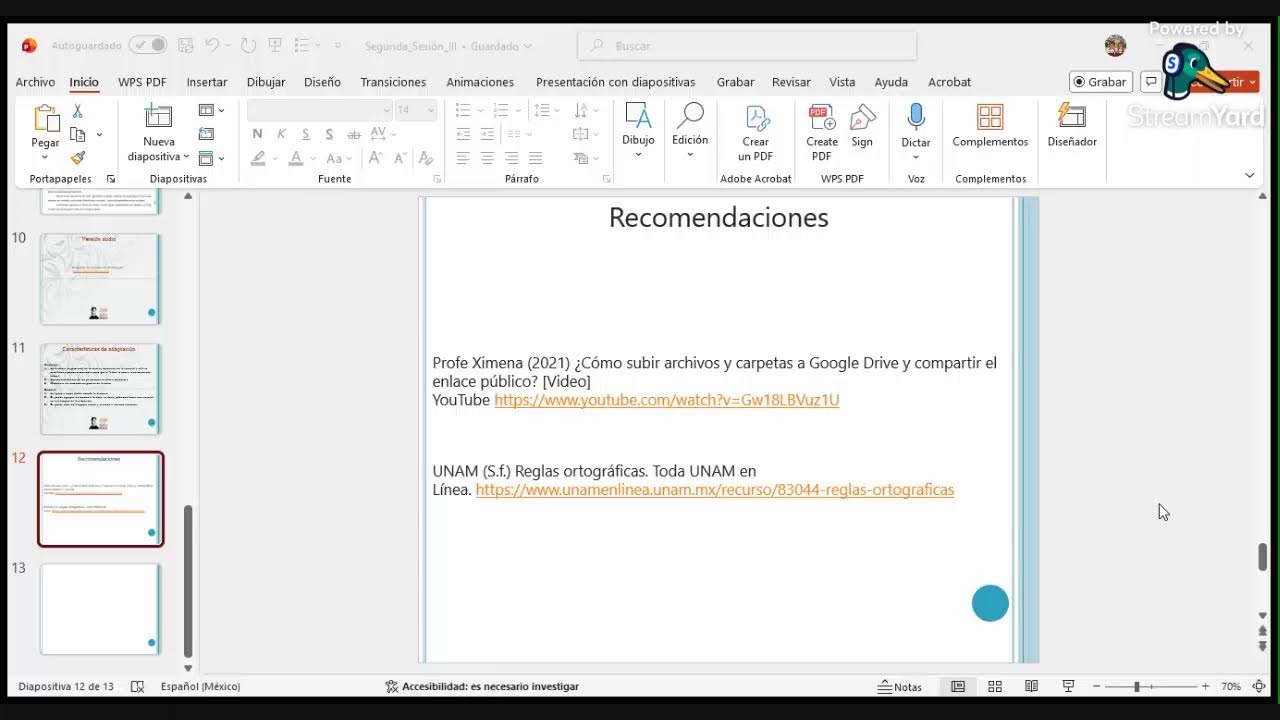Toggle Normal view in status bar

click(x=958, y=687)
